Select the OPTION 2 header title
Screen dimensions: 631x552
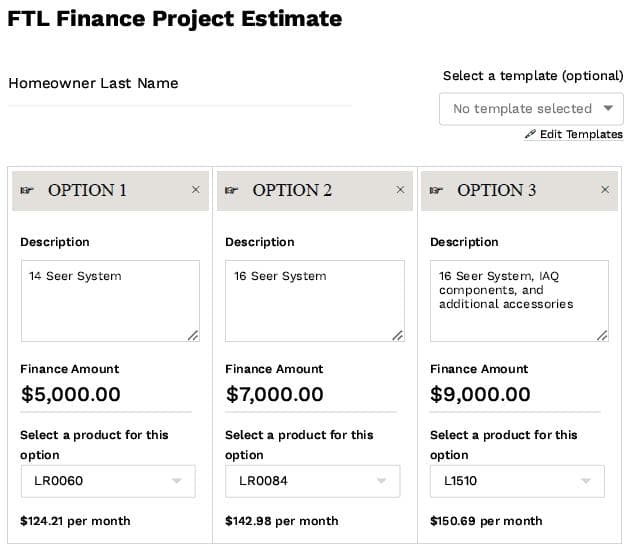292,190
